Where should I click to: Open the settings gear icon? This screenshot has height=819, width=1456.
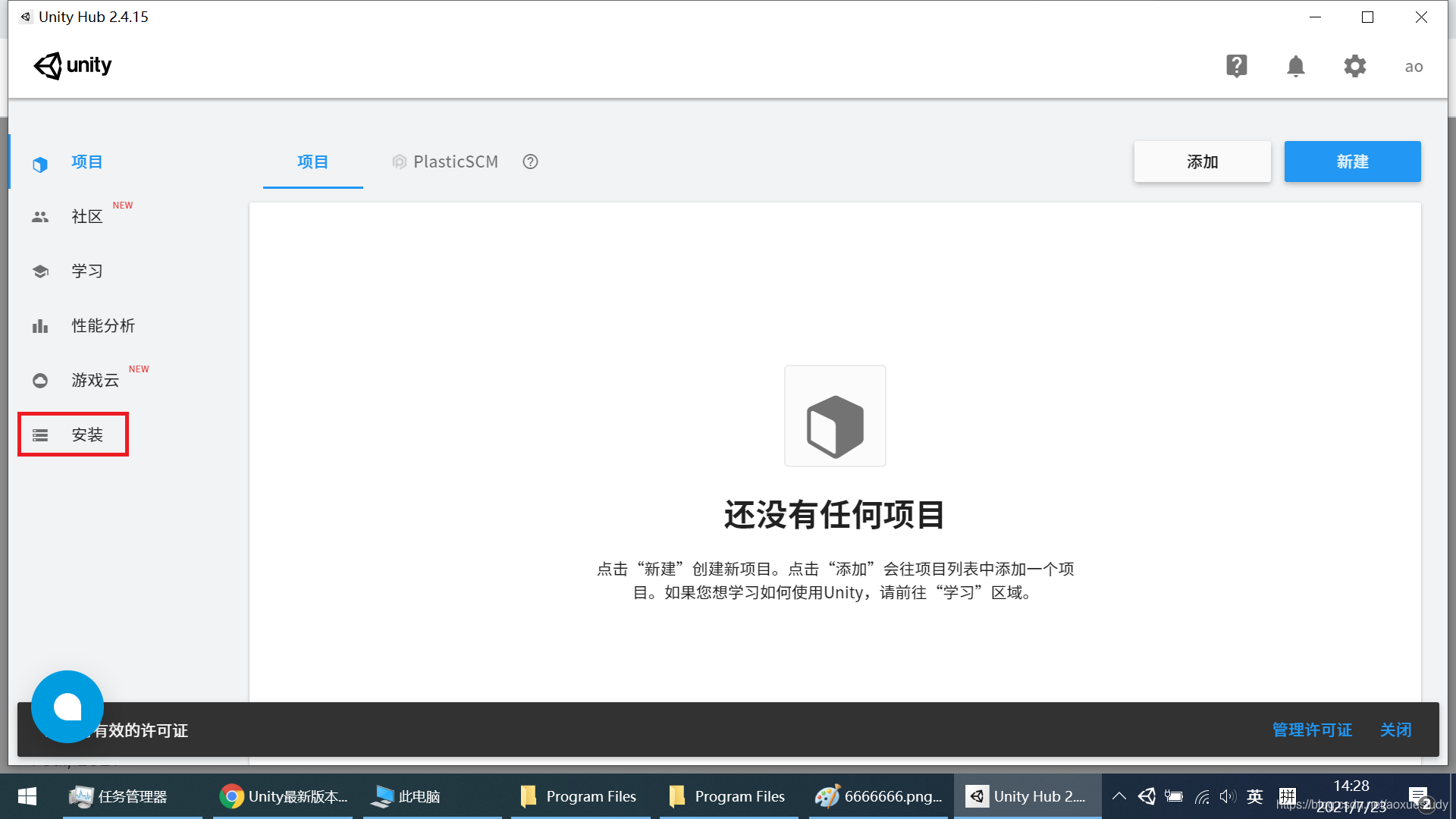[x=1354, y=66]
